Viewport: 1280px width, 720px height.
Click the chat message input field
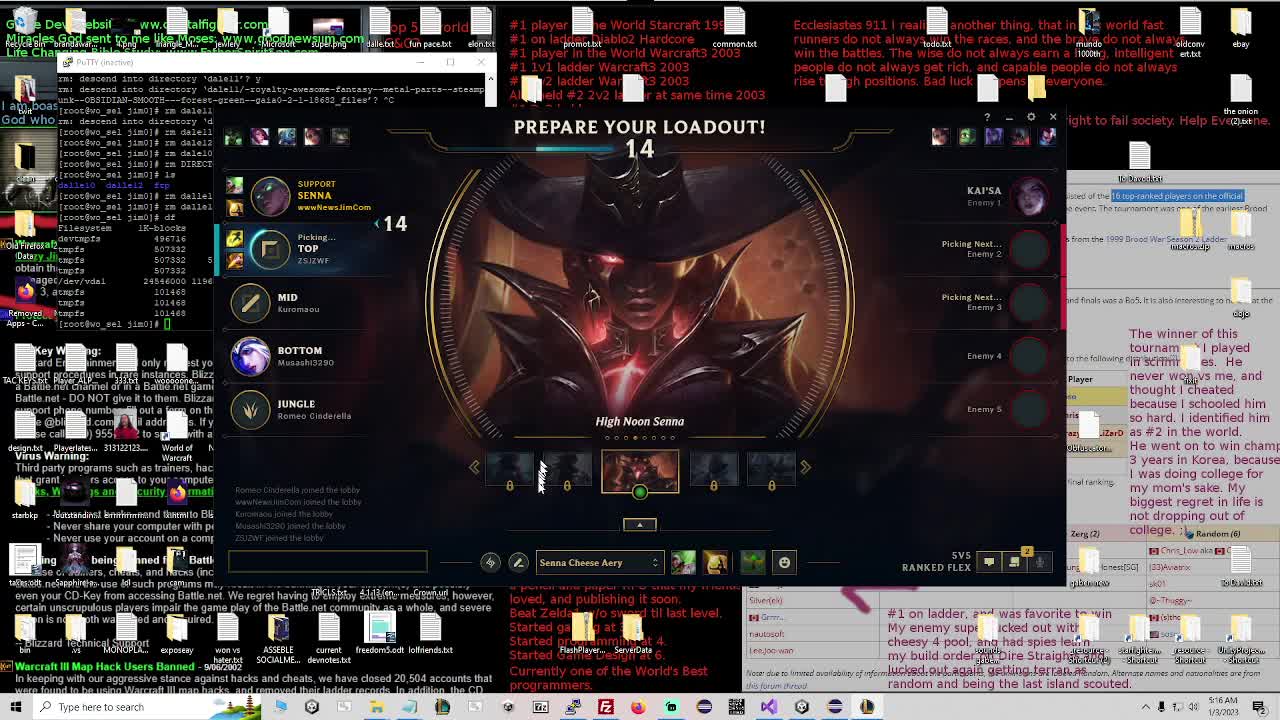327,561
